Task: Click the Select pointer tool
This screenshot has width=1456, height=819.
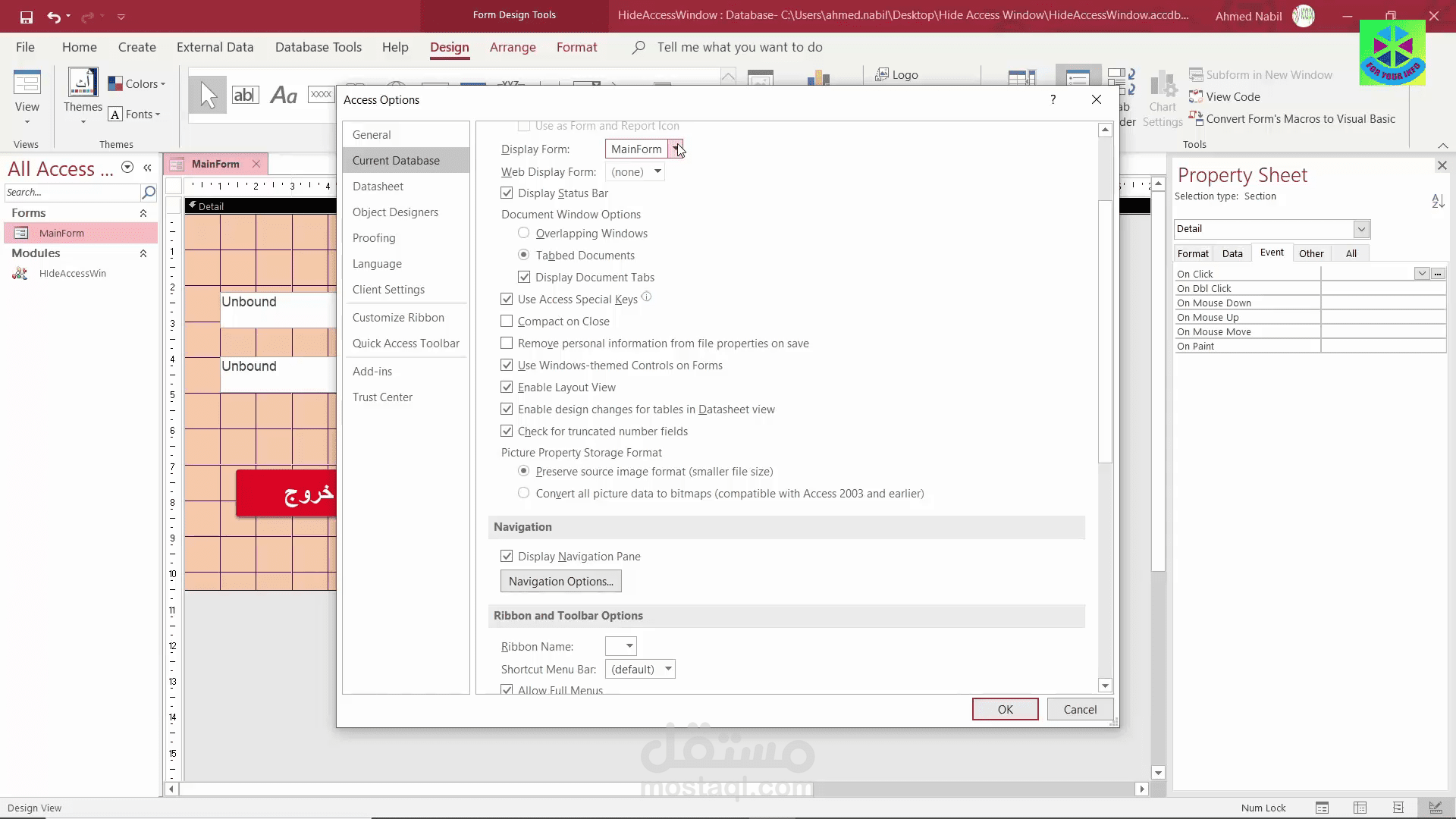Action: (208, 95)
